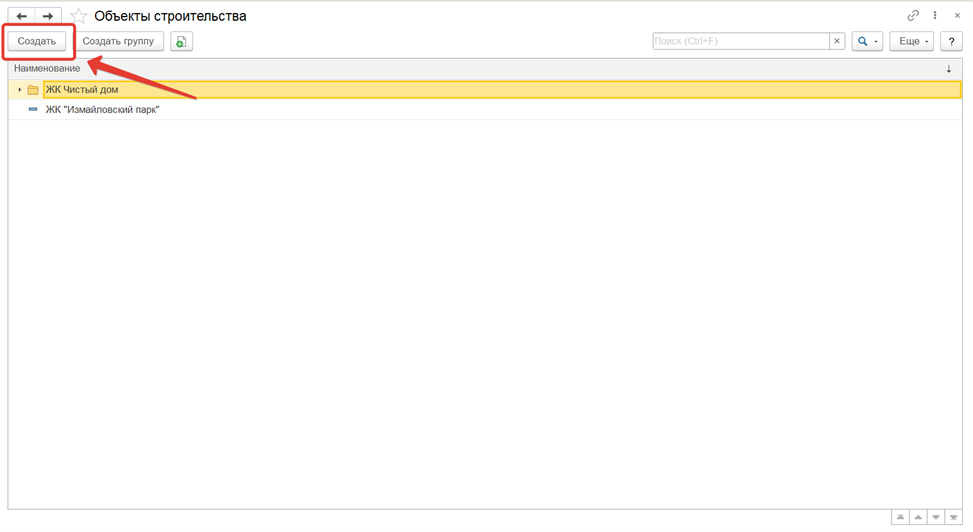Move down one row with the down arrow

pyautogui.click(x=936, y=517)
